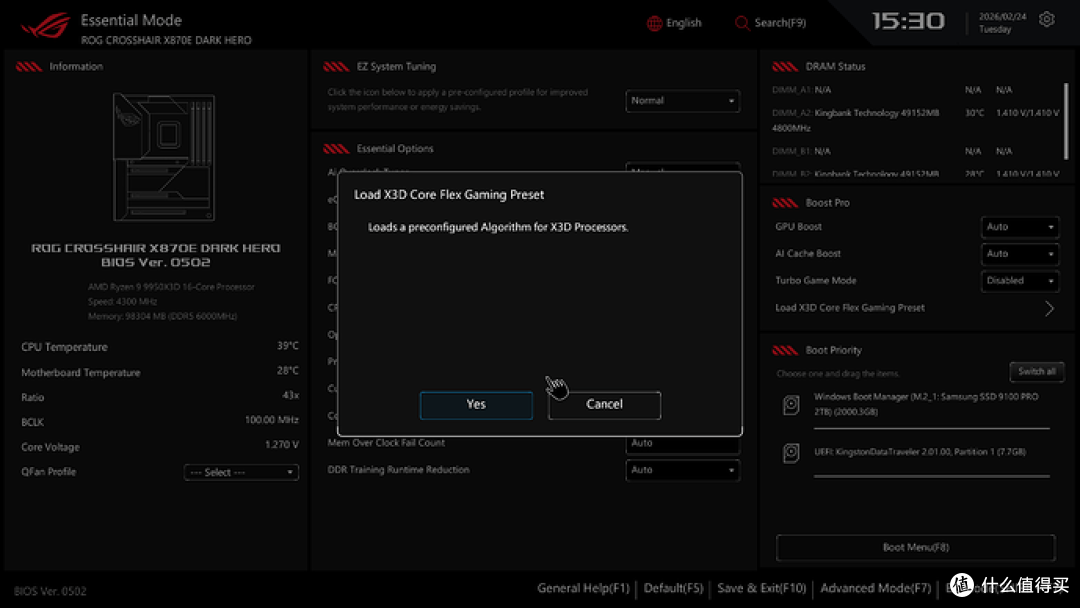Screen dimensions: 1080x608
Task: Click the 15:30 clock display
Action: tap(908, 21)
